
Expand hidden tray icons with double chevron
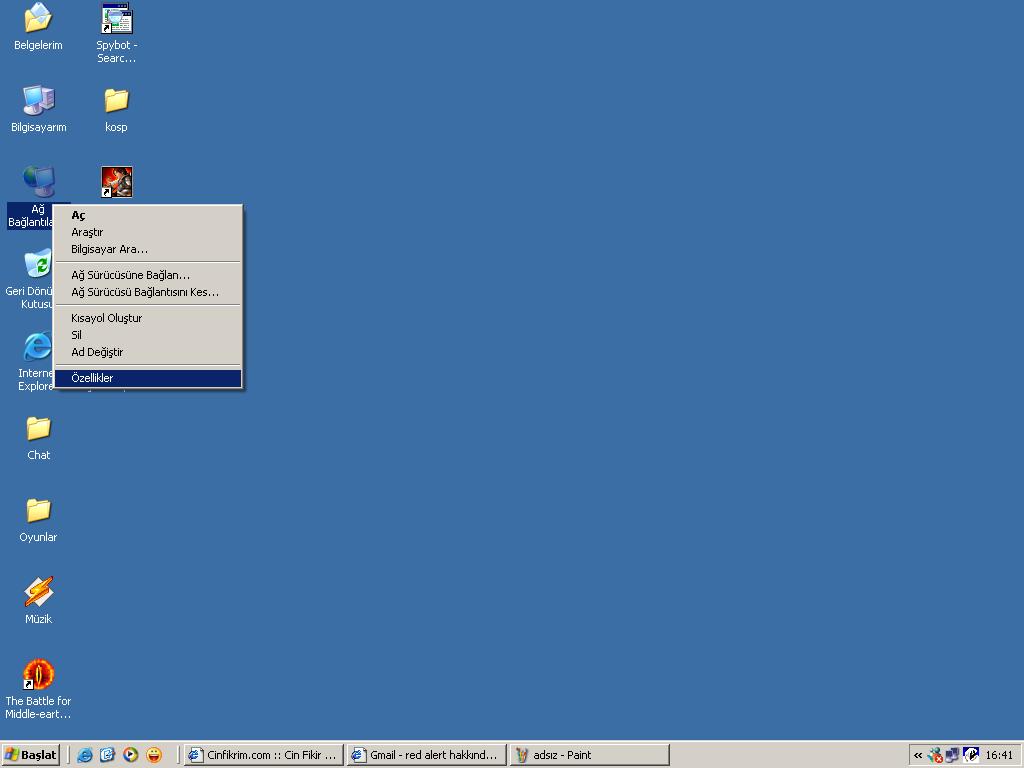[x=918, y=755]
